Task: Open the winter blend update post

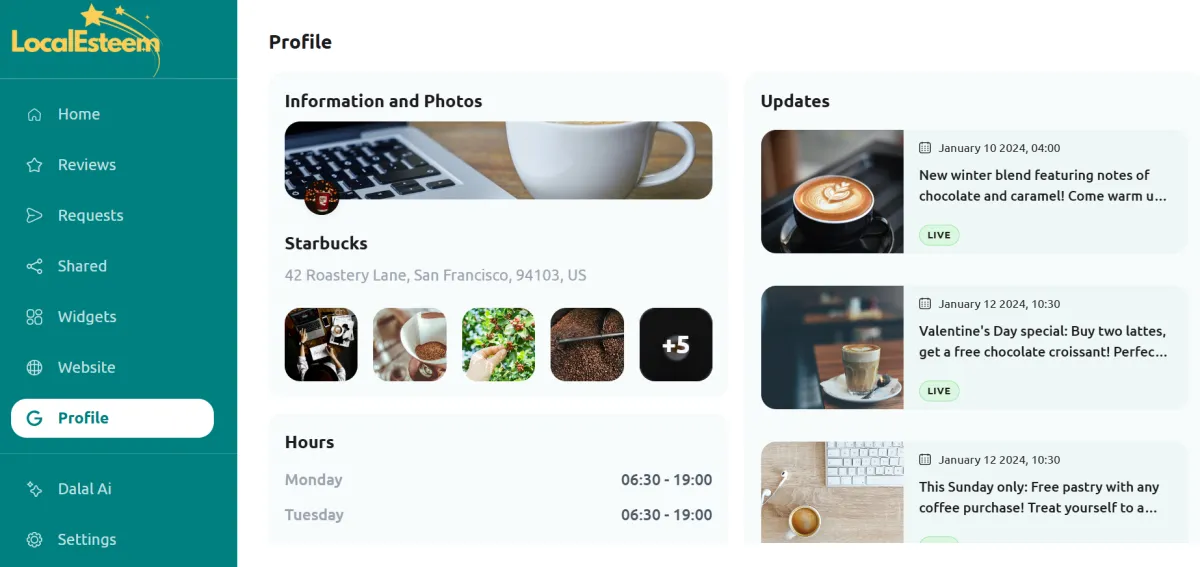Action: pos(975,191)
